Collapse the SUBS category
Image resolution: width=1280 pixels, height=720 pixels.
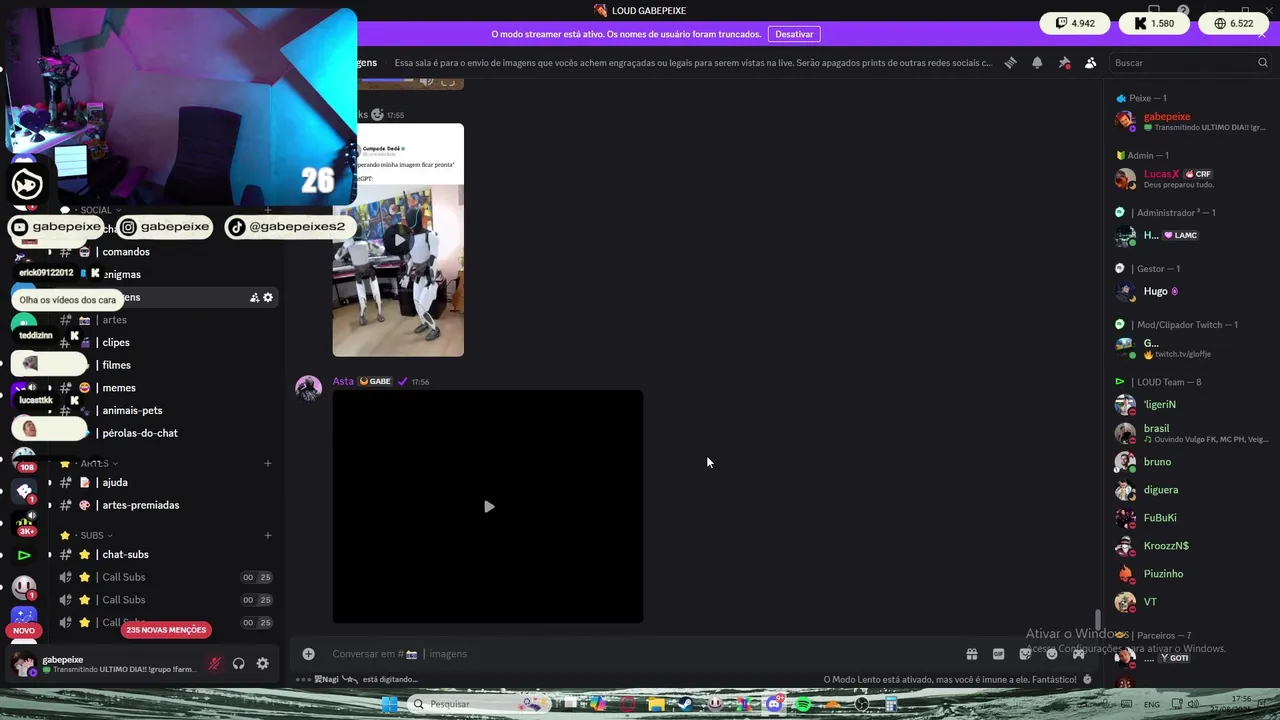[x=92, y=535]
